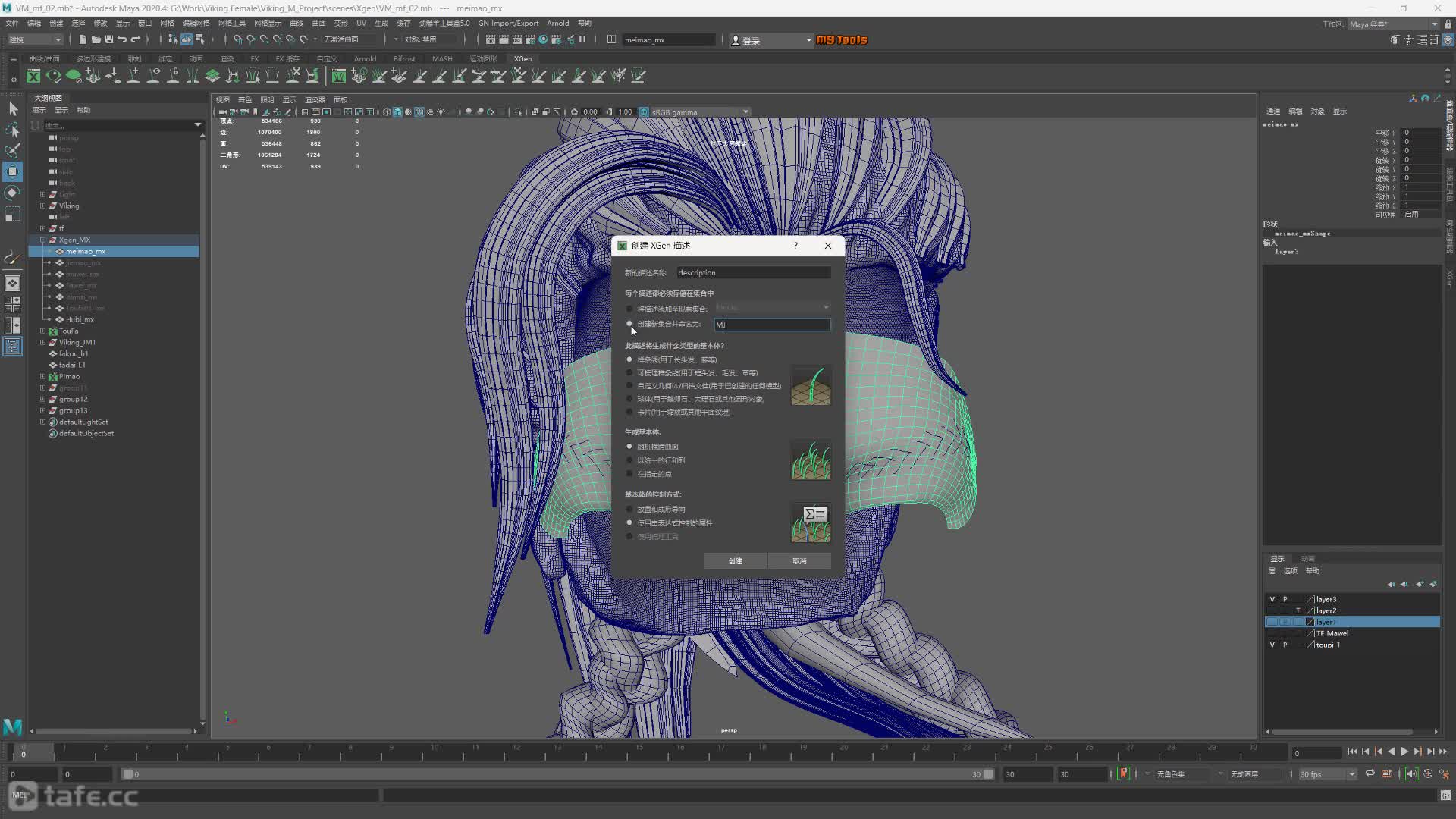
Task: Click the login account button in status line
Action: [771, 40]
